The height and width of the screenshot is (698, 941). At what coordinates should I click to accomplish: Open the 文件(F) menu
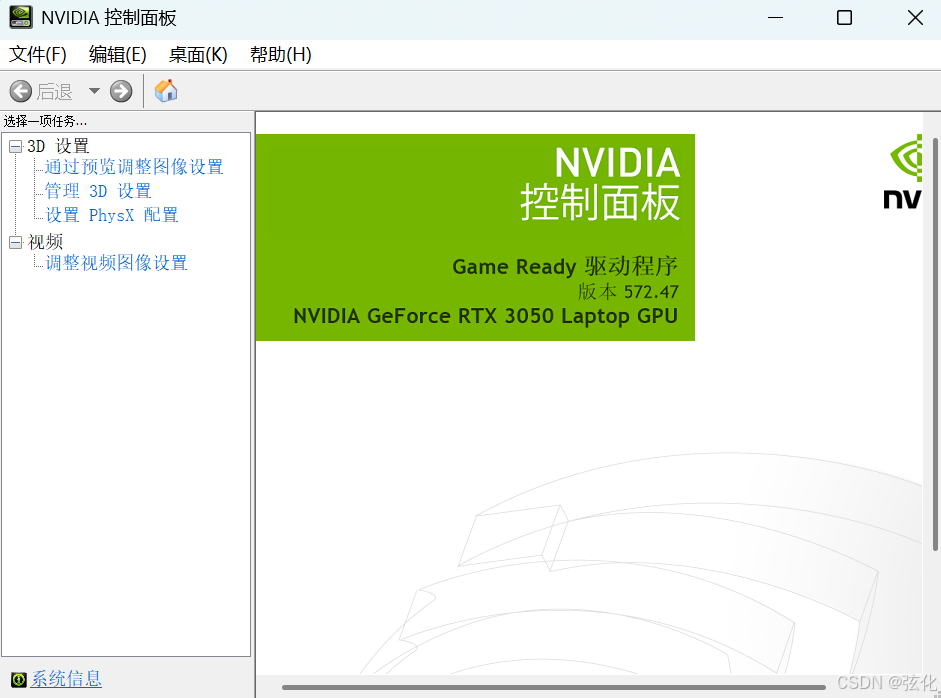(x=38, y=55)
